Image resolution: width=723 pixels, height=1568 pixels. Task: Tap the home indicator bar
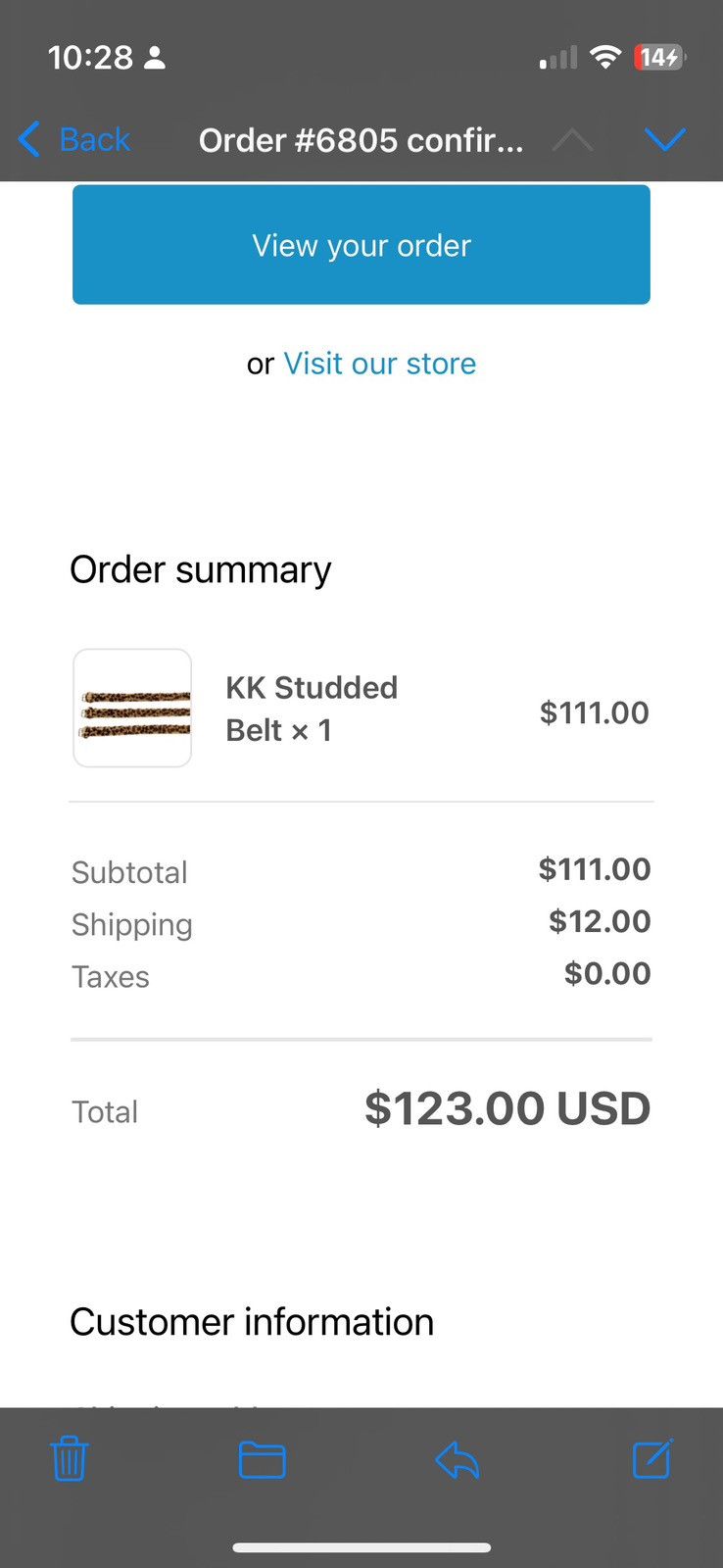click(361, 1548)
